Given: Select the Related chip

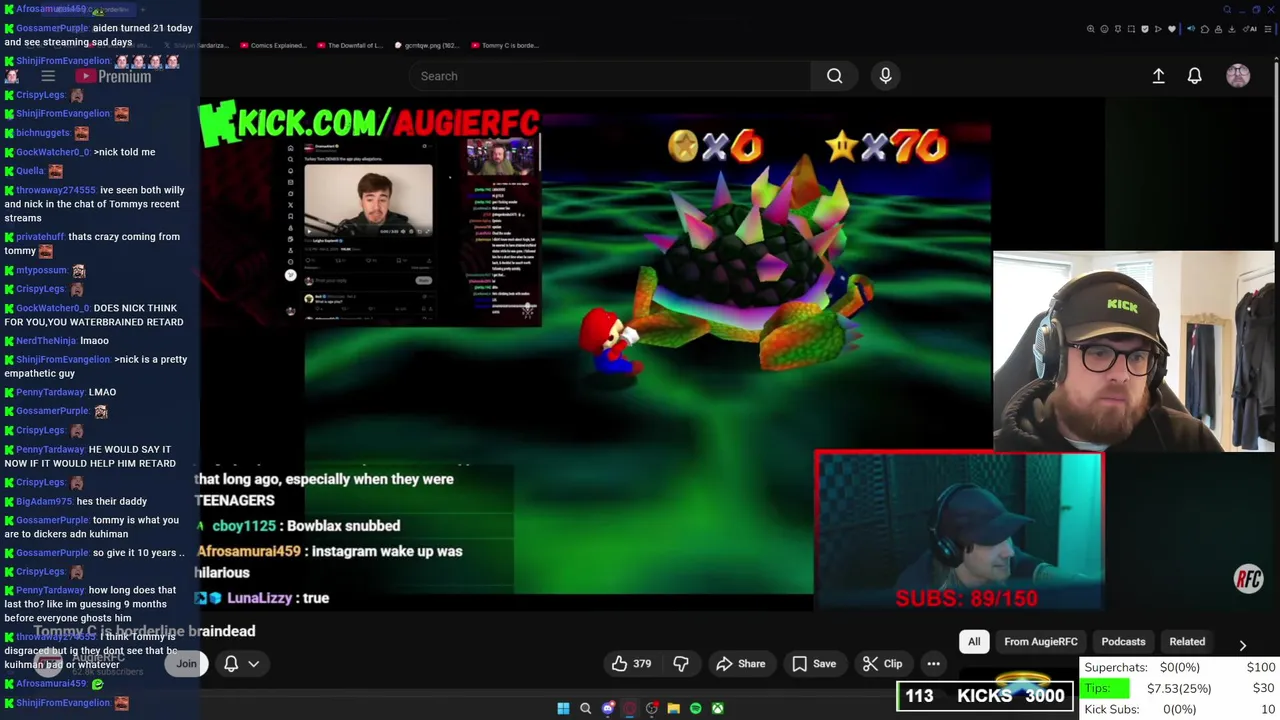Looking at the screenshot, I should (1187, 642).
